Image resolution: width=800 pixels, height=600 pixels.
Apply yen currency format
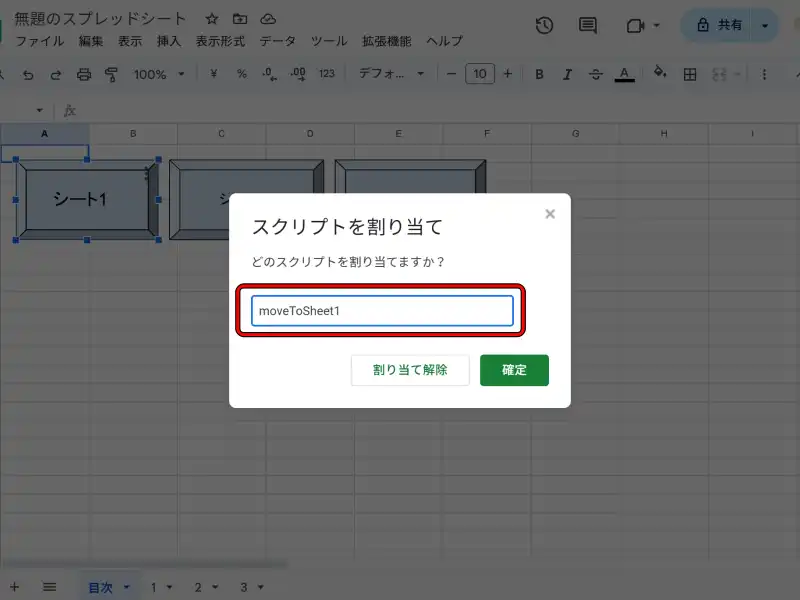click(x=214, y=74)
